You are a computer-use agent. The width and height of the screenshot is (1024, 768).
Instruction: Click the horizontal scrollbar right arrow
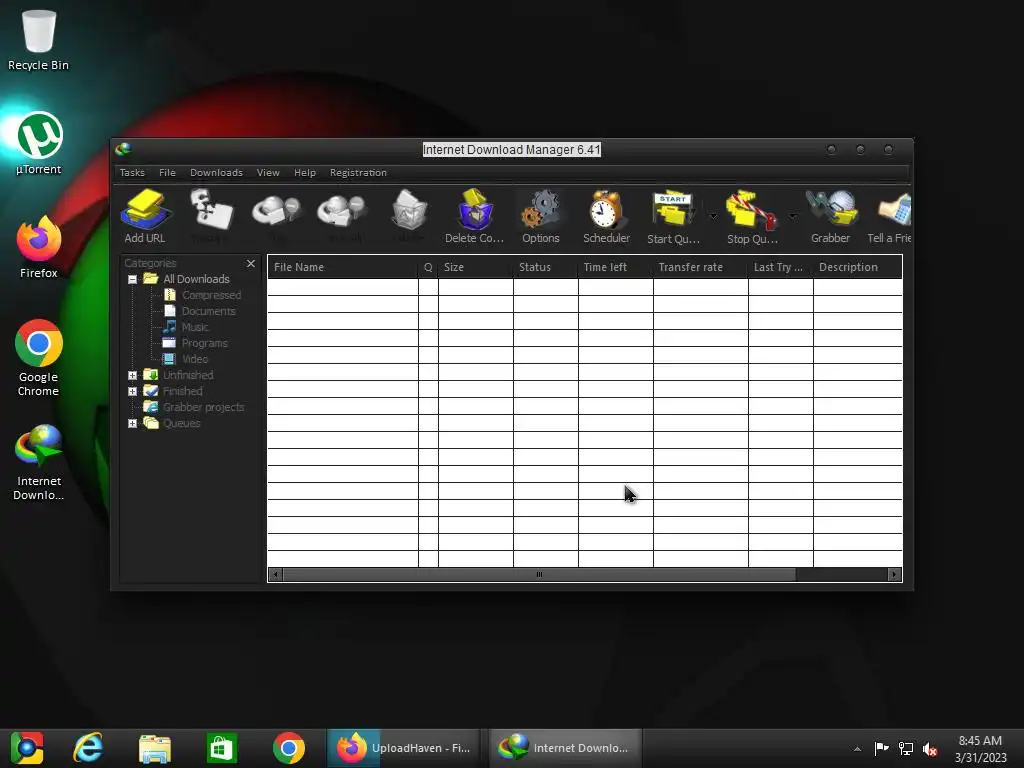point(894,575)
